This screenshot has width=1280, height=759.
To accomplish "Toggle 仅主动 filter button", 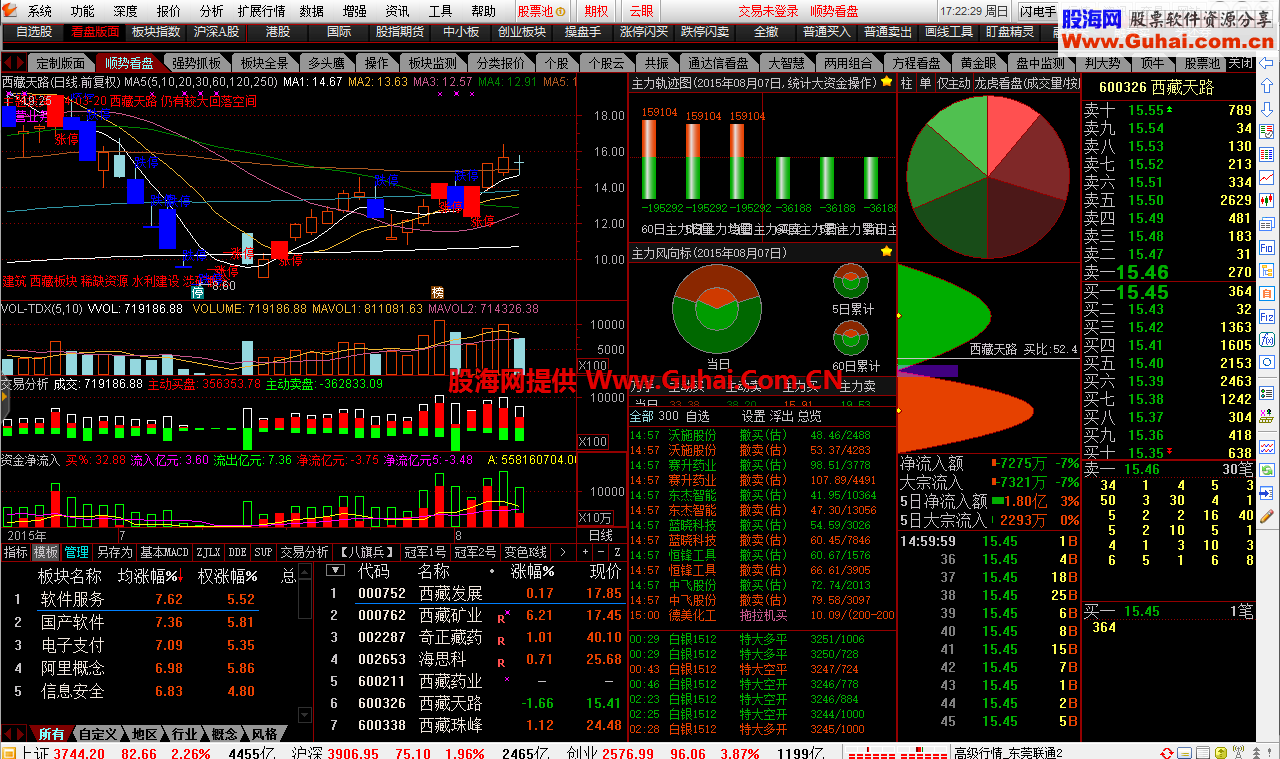I will tap(953, 83).
